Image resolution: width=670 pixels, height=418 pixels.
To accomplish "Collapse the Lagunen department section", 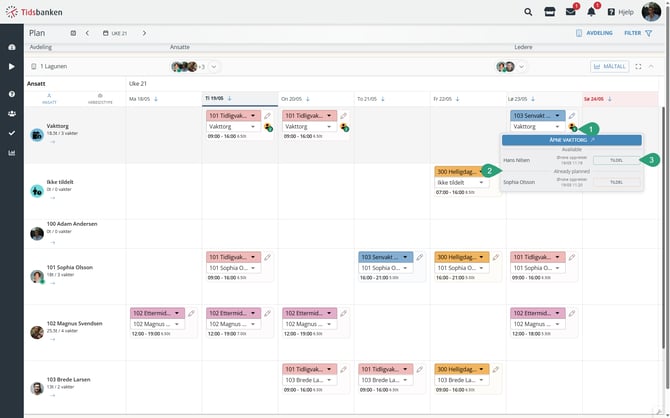I will (651, 67).
